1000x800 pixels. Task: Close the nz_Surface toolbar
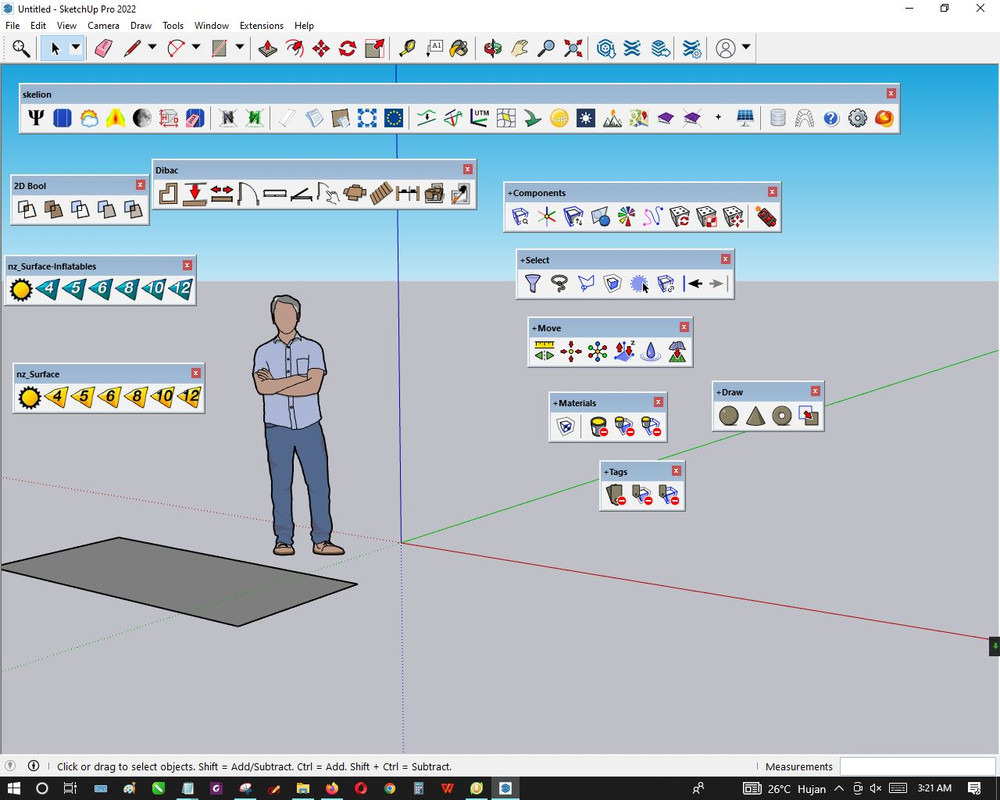point(196,373)
